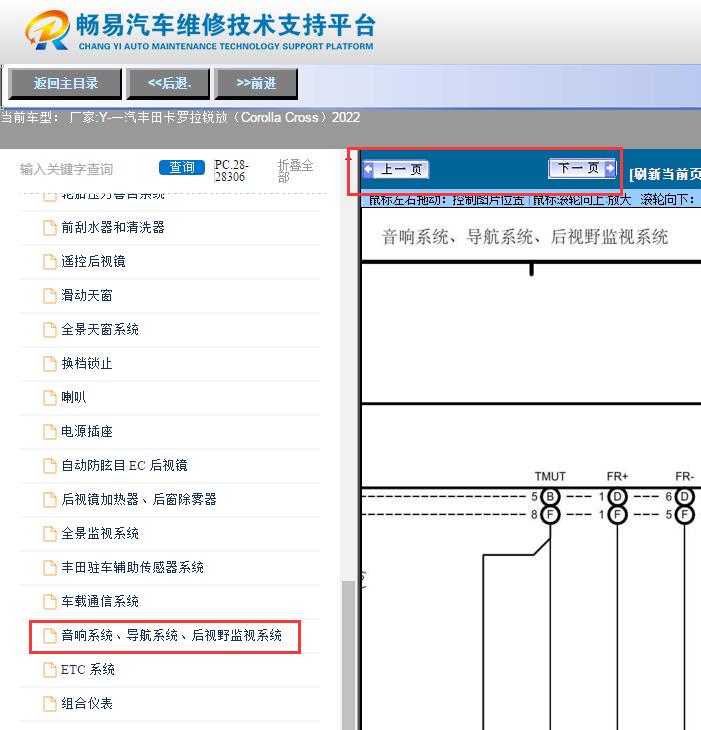Open 自动防眩目 EC 后视镜 entry

[125, 466]
